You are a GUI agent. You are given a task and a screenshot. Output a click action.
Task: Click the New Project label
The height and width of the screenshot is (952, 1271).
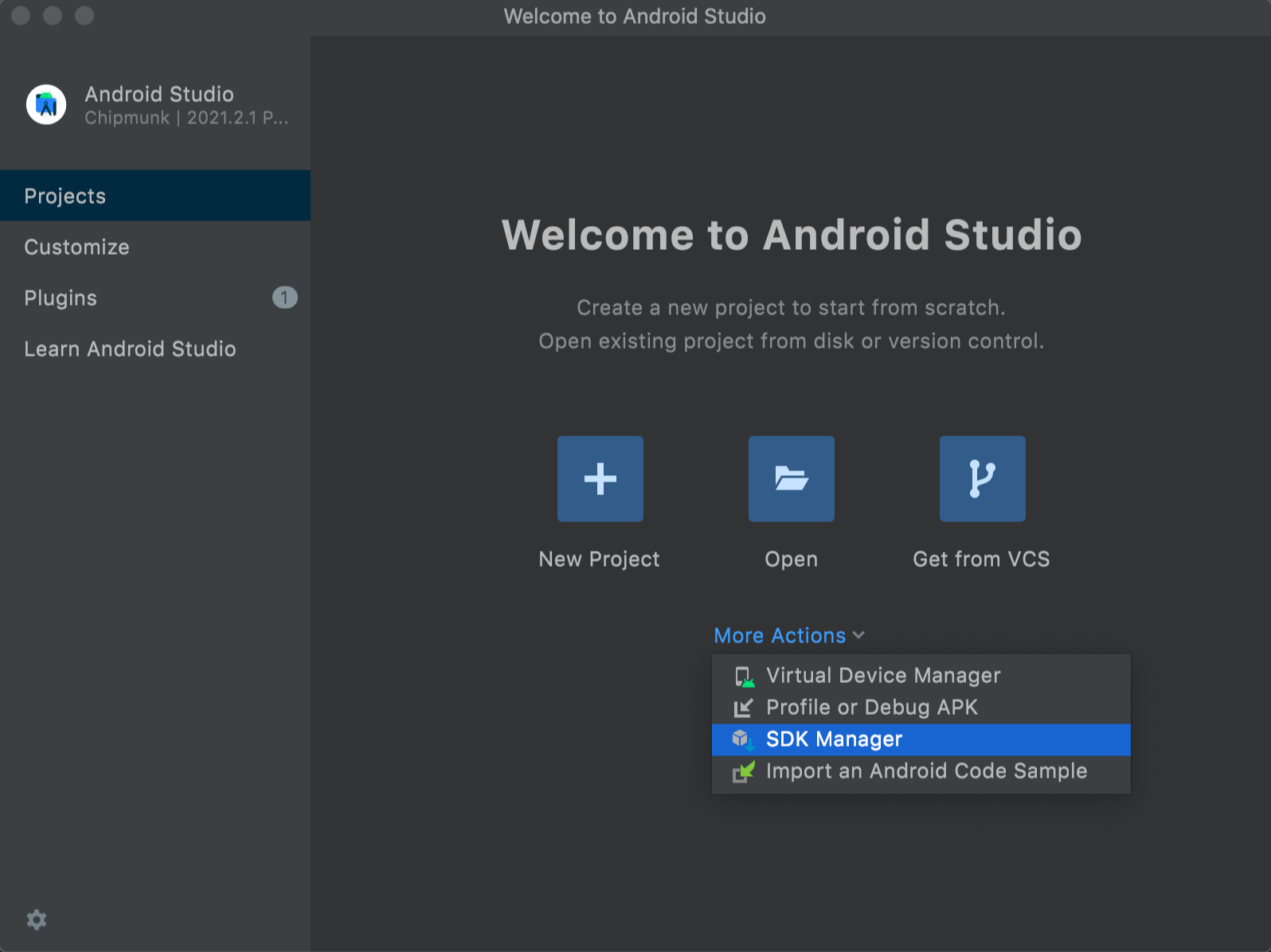600,560
